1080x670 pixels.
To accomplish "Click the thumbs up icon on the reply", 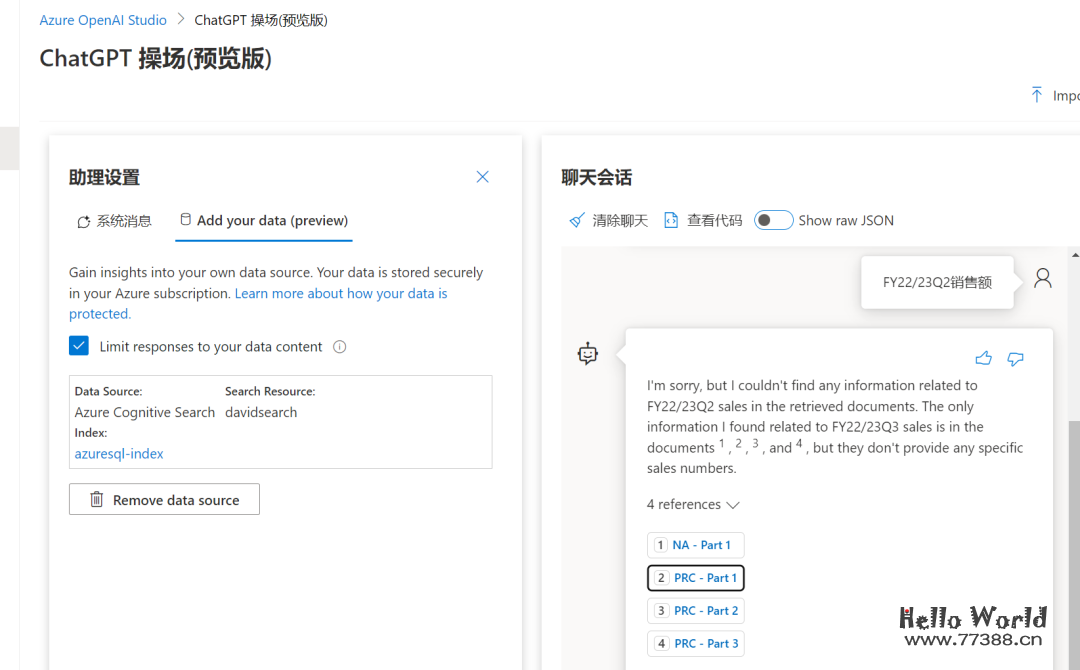I will pos(983,357).
